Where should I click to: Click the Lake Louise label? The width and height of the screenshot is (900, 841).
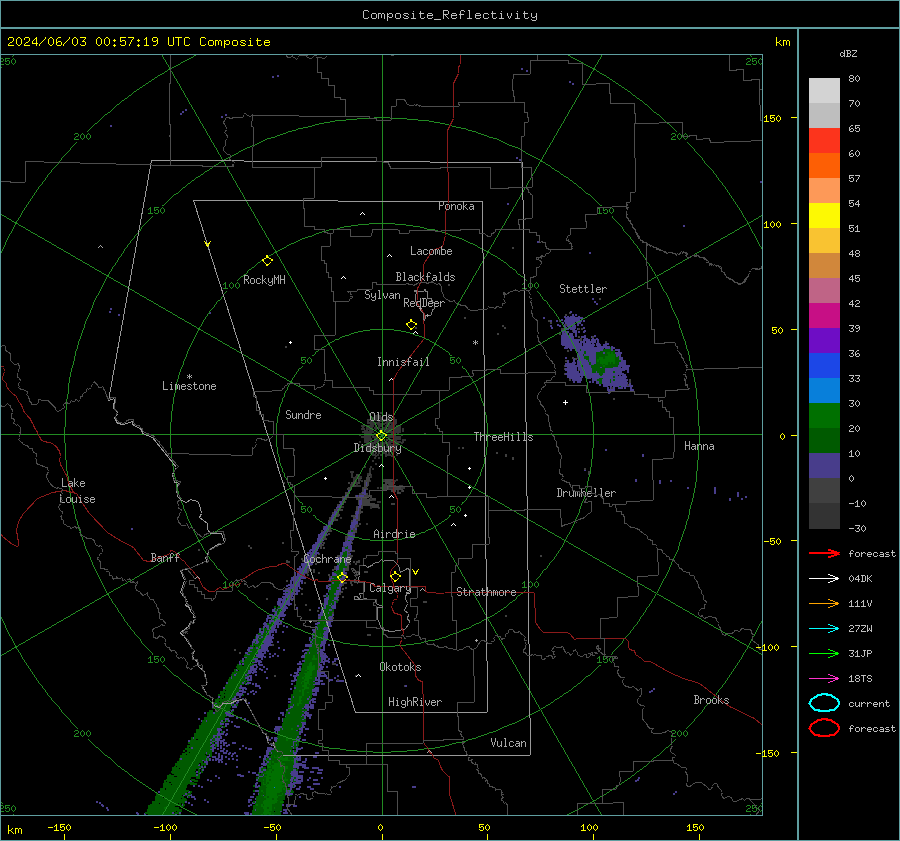coord(77,491)
